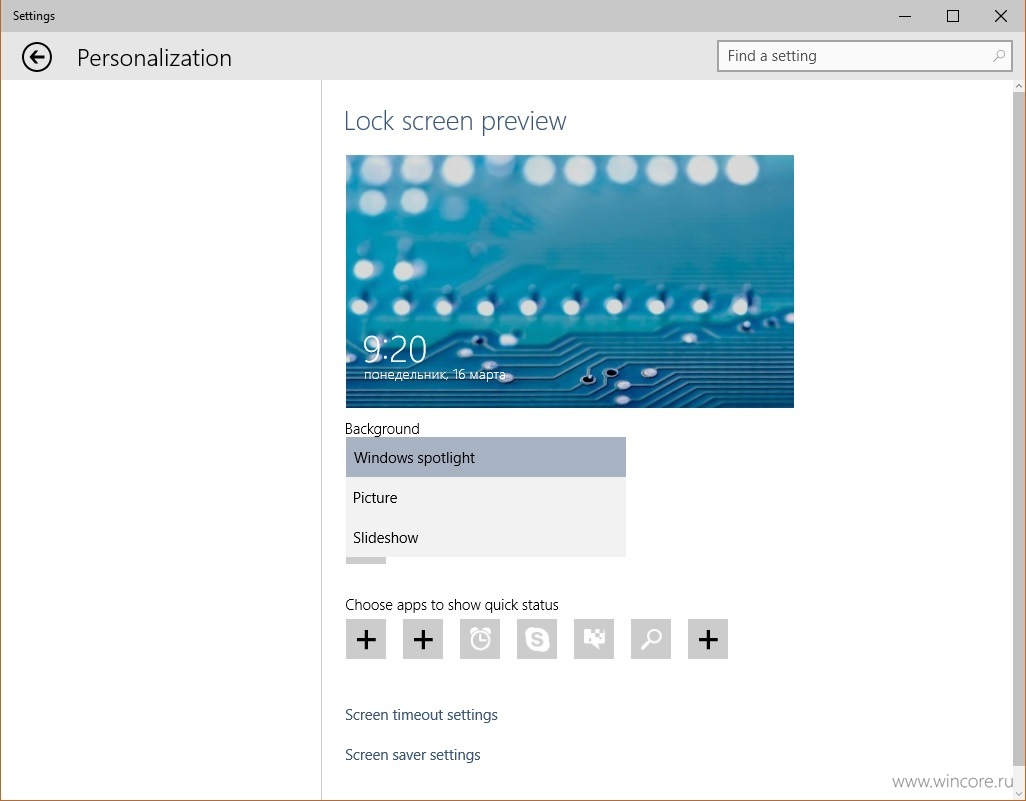Choose Picture in Background dropdown
The width and height of the screenshot is (1026, 801).
point(486,497)
